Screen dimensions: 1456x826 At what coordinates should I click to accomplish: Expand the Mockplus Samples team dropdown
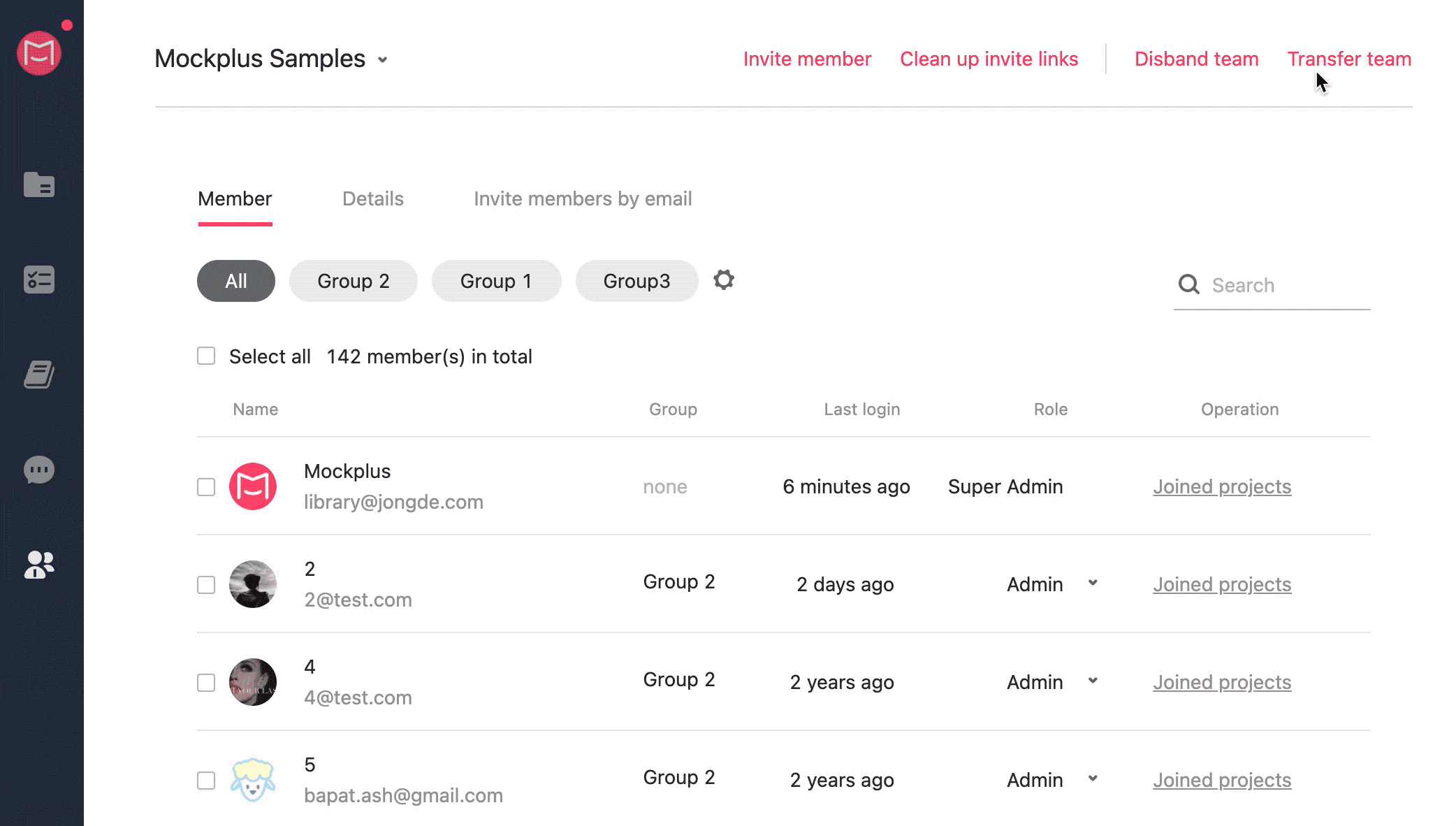click(x=383, y=60)
